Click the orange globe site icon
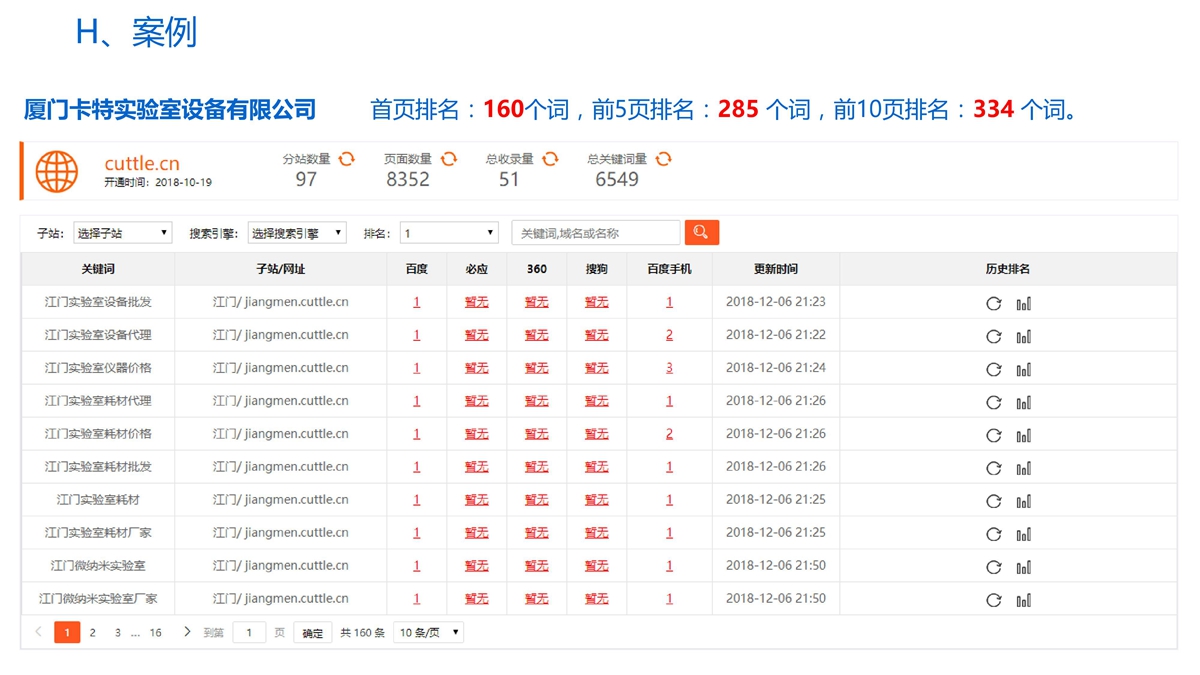This screenshot has width=1200, height=675. click(57, 171)
